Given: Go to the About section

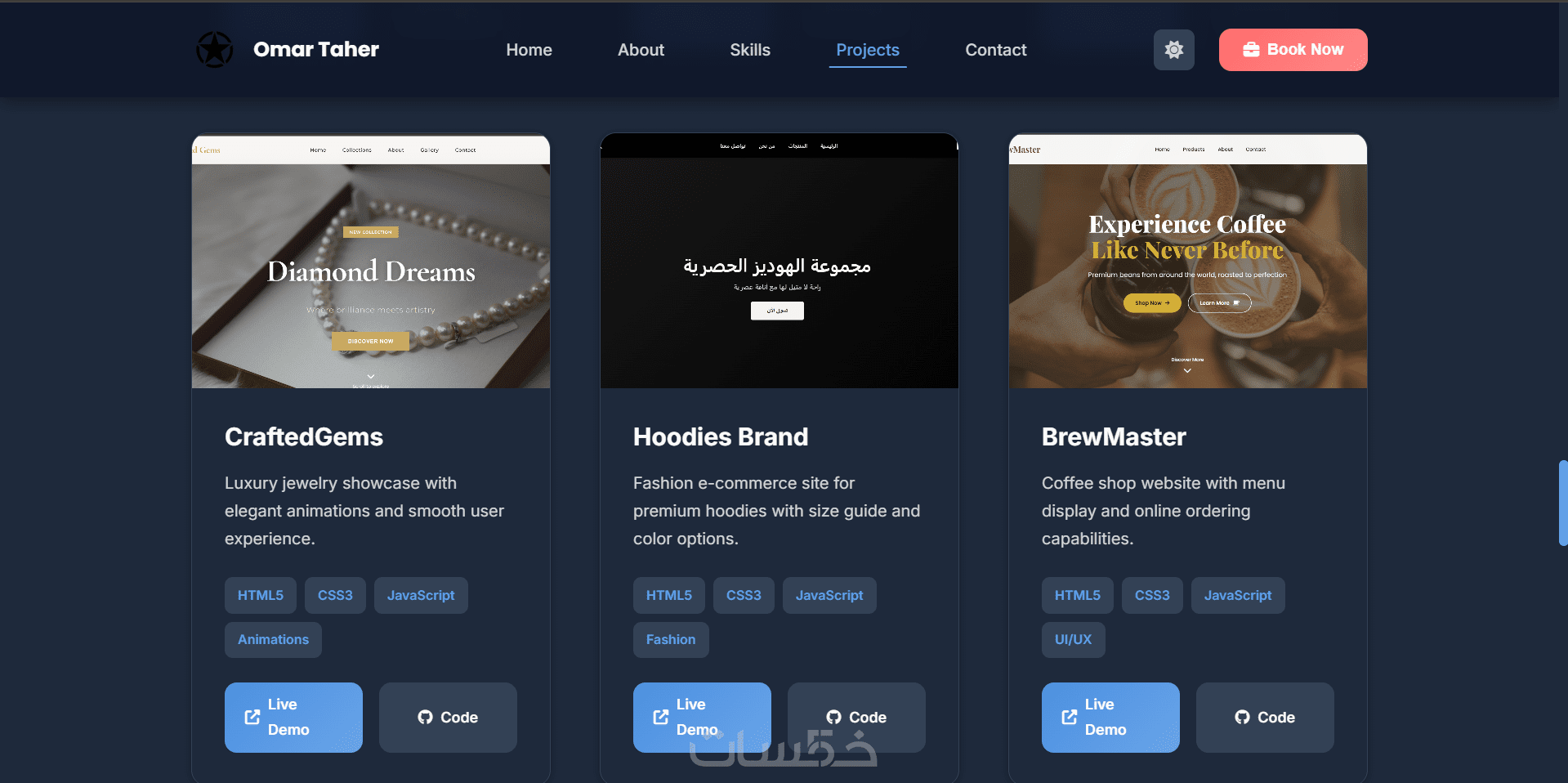Looking at the screenshot, I should pos(641,50).
